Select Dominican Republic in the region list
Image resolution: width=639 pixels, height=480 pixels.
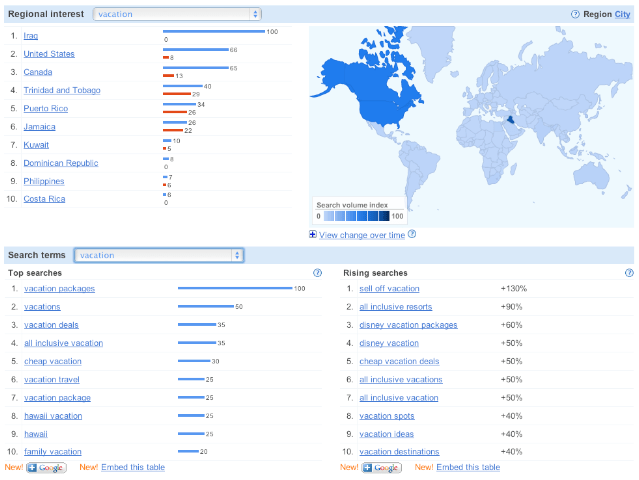[x=61, y=163]
